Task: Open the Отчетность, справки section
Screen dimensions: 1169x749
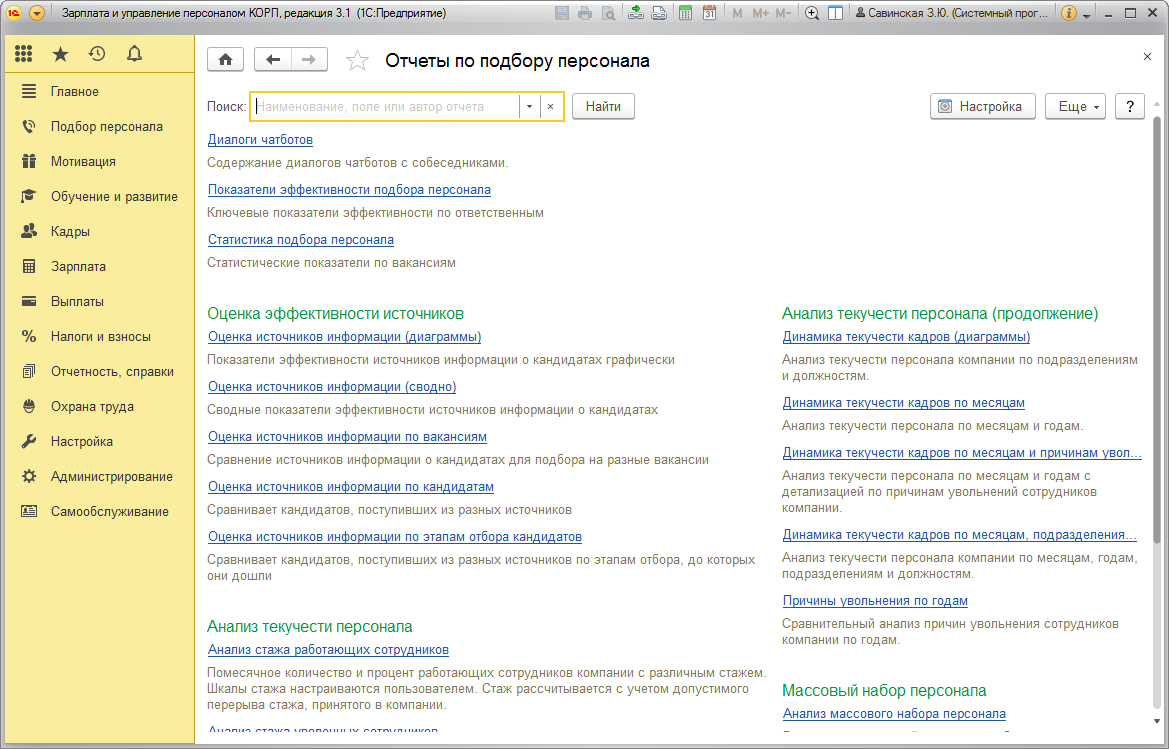Action: click(x=99, y=372)
